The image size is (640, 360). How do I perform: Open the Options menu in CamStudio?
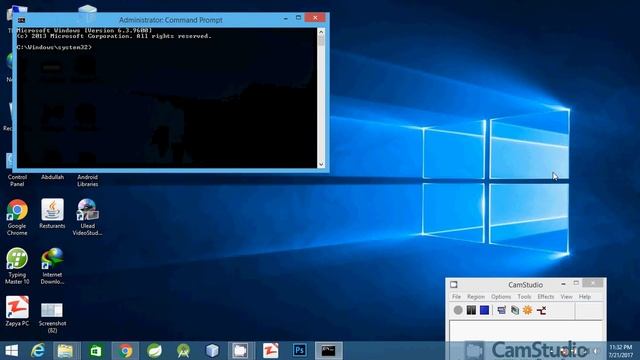(501, 297)
